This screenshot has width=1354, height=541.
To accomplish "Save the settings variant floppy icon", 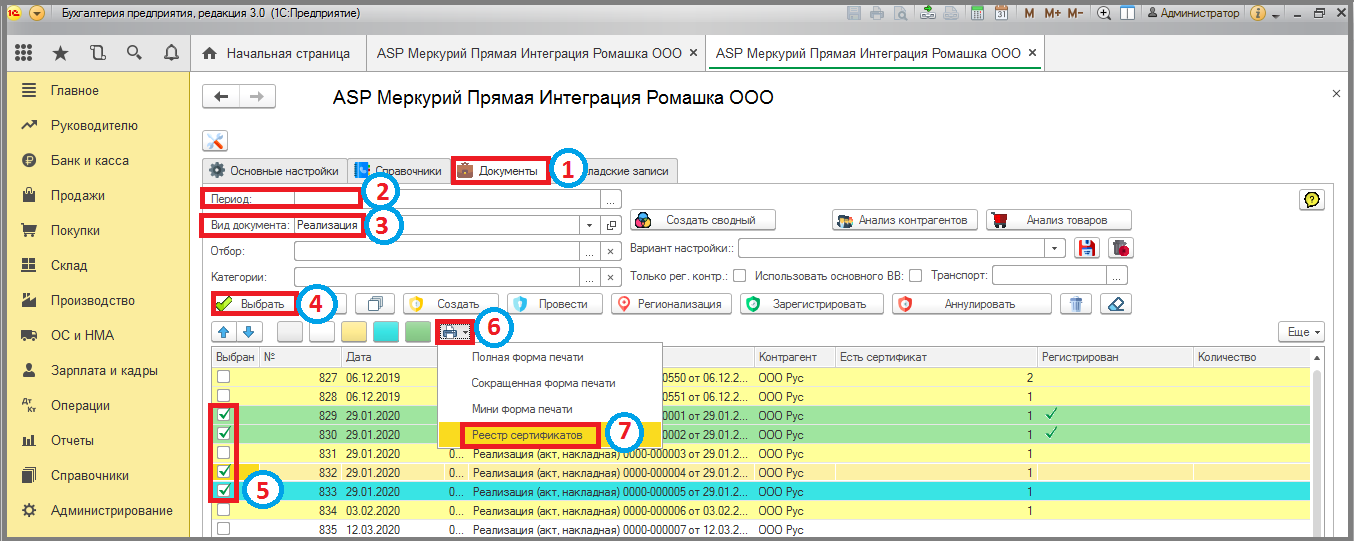I will 1087,248.
